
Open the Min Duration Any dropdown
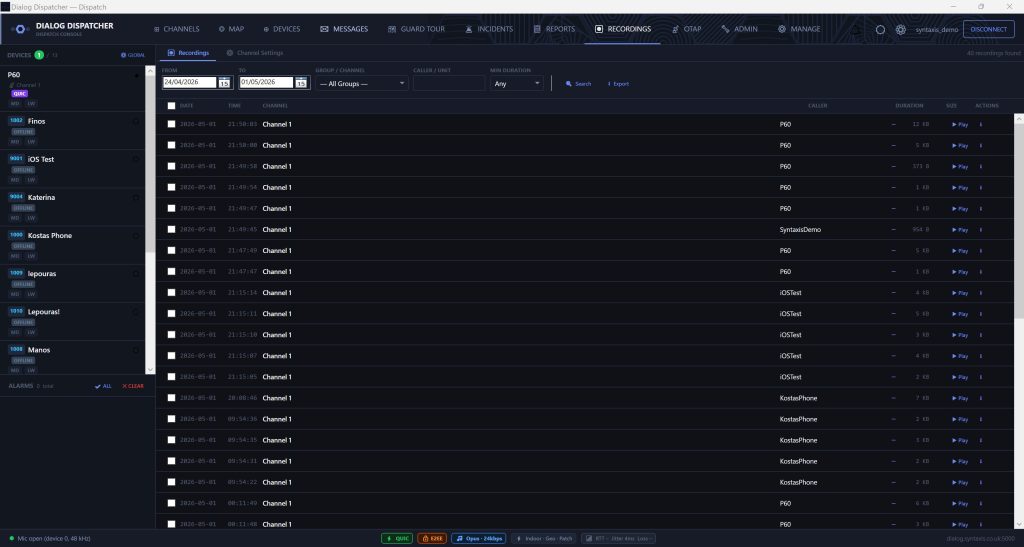pos(517,84)
